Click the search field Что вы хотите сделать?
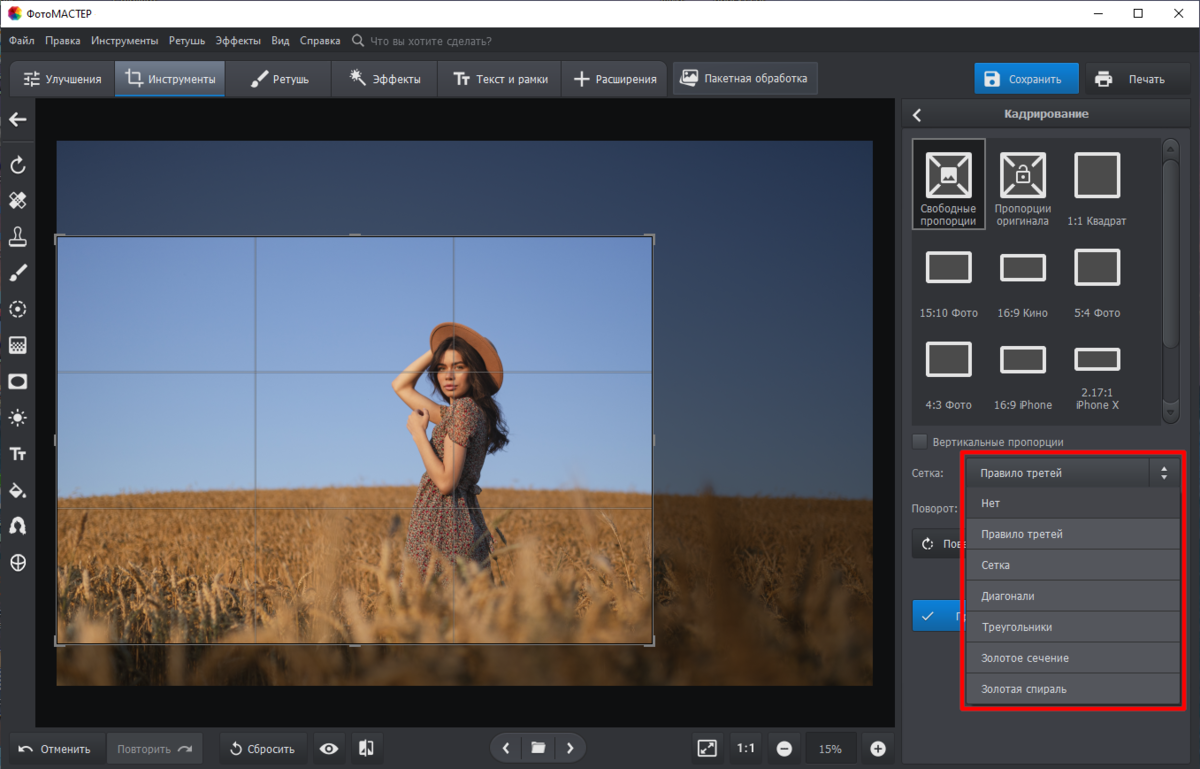The width and height of the screenshot is (1200, 769). [x=431, y=41]
